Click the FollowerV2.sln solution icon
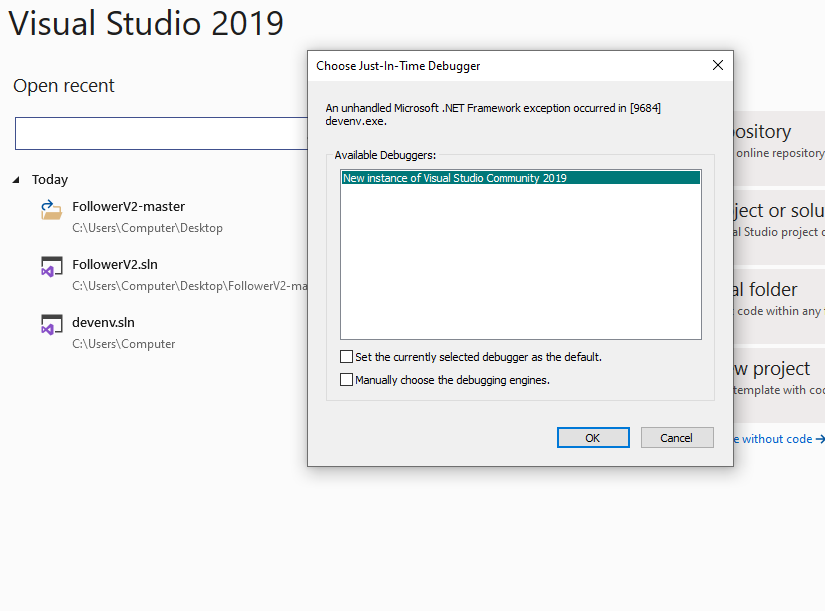825x611 pixels. pos(52,267)
